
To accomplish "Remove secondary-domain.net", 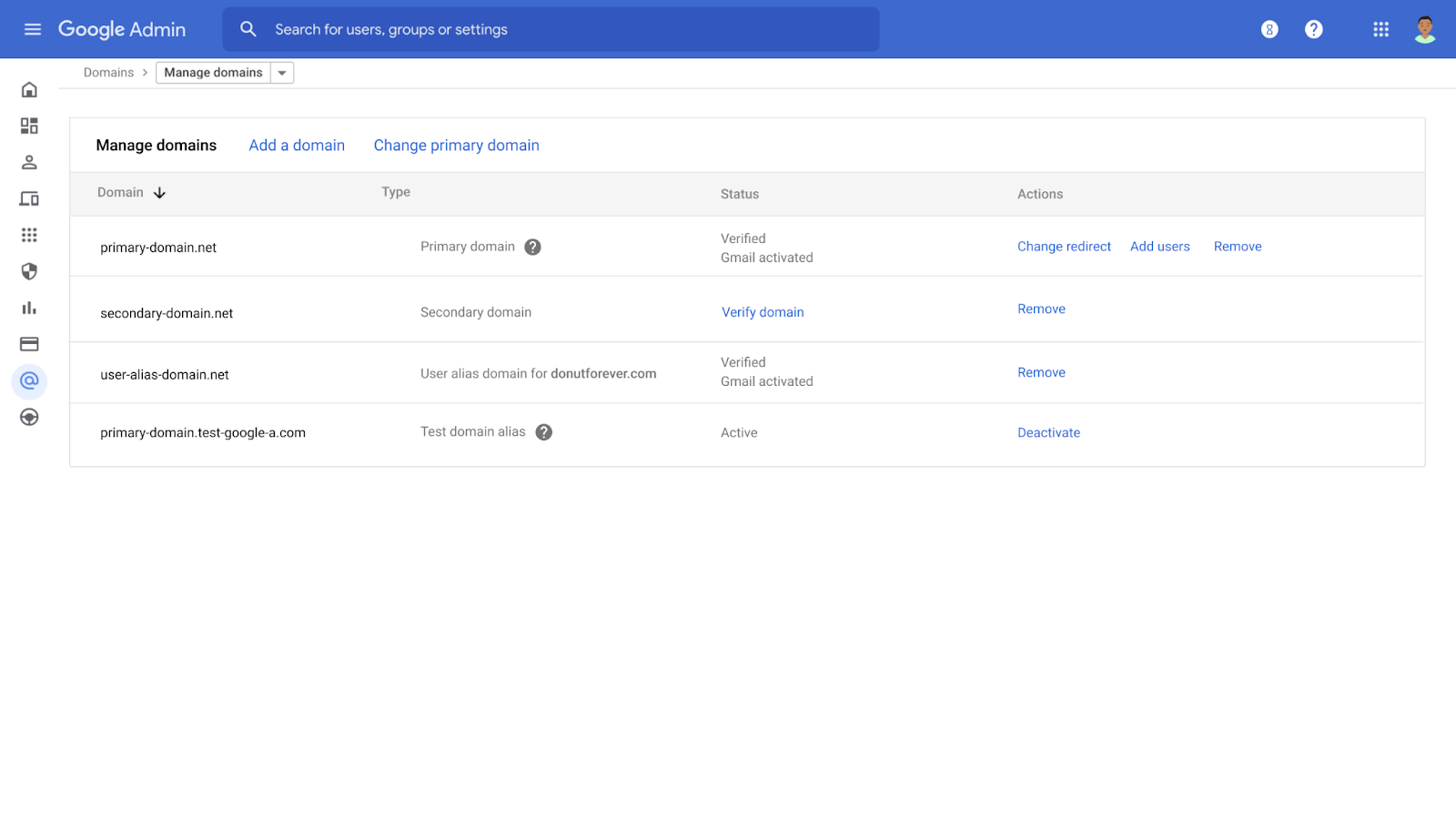I will (x=1041, y=309).
